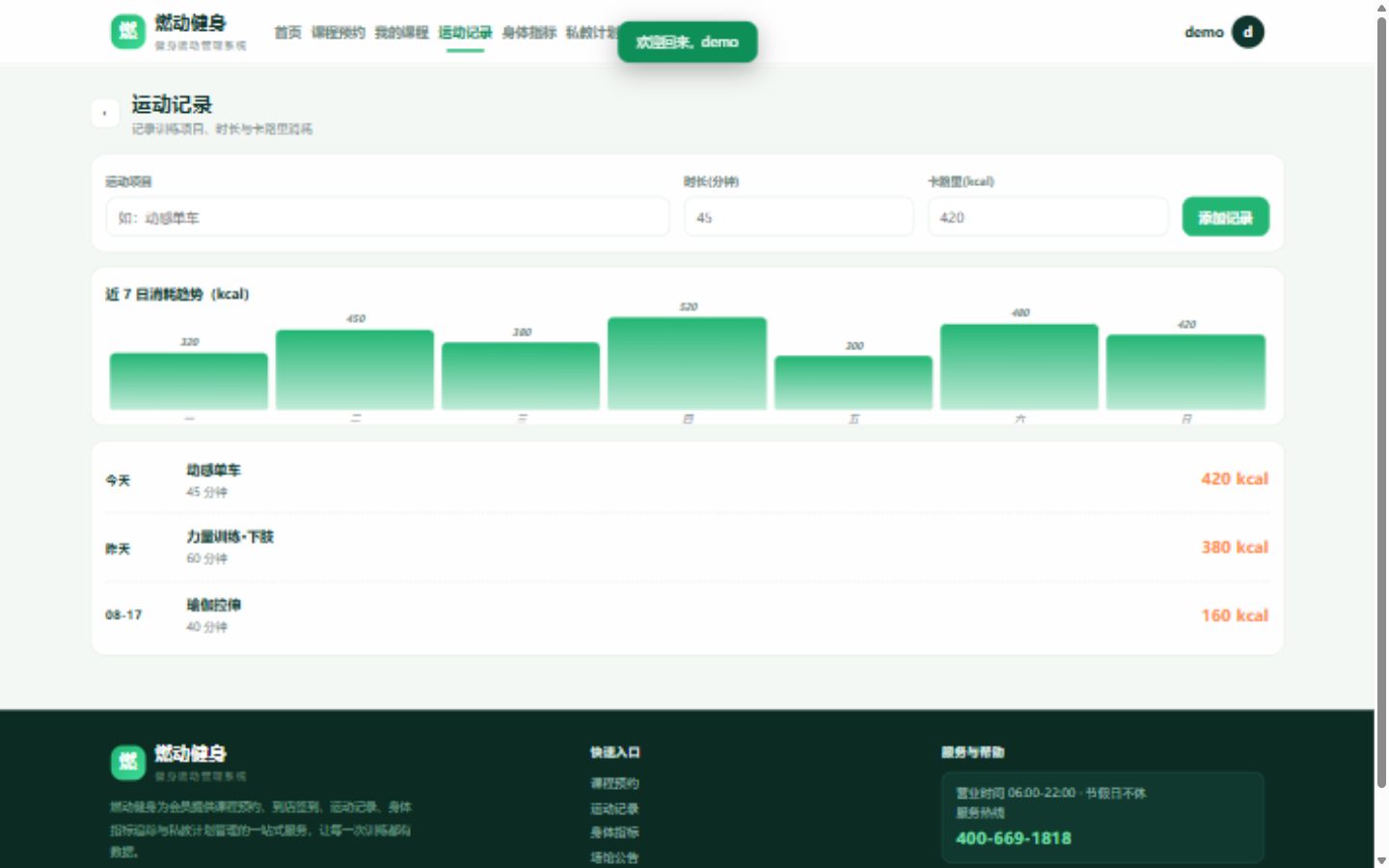Open 课程预约 in the top navigation

[338, 33]
